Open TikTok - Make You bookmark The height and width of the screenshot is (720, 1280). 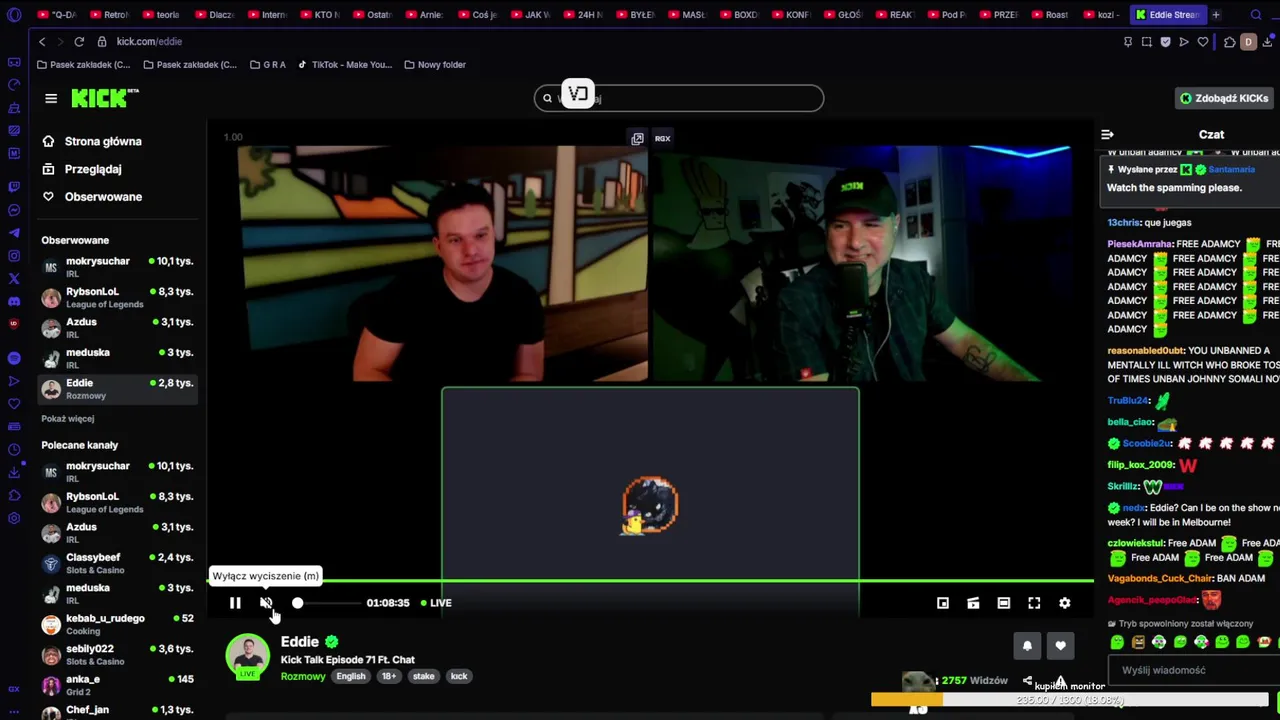click(344, 65)
